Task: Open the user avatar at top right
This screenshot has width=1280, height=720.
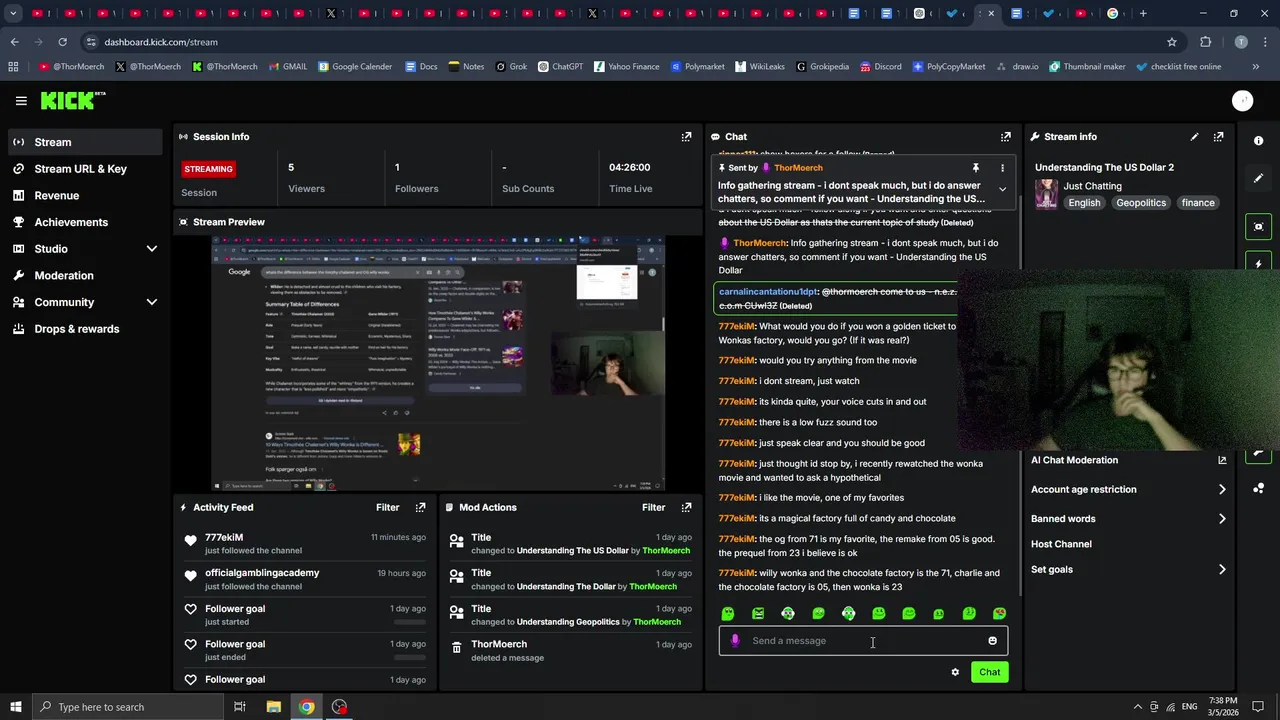Action: 1242,100
